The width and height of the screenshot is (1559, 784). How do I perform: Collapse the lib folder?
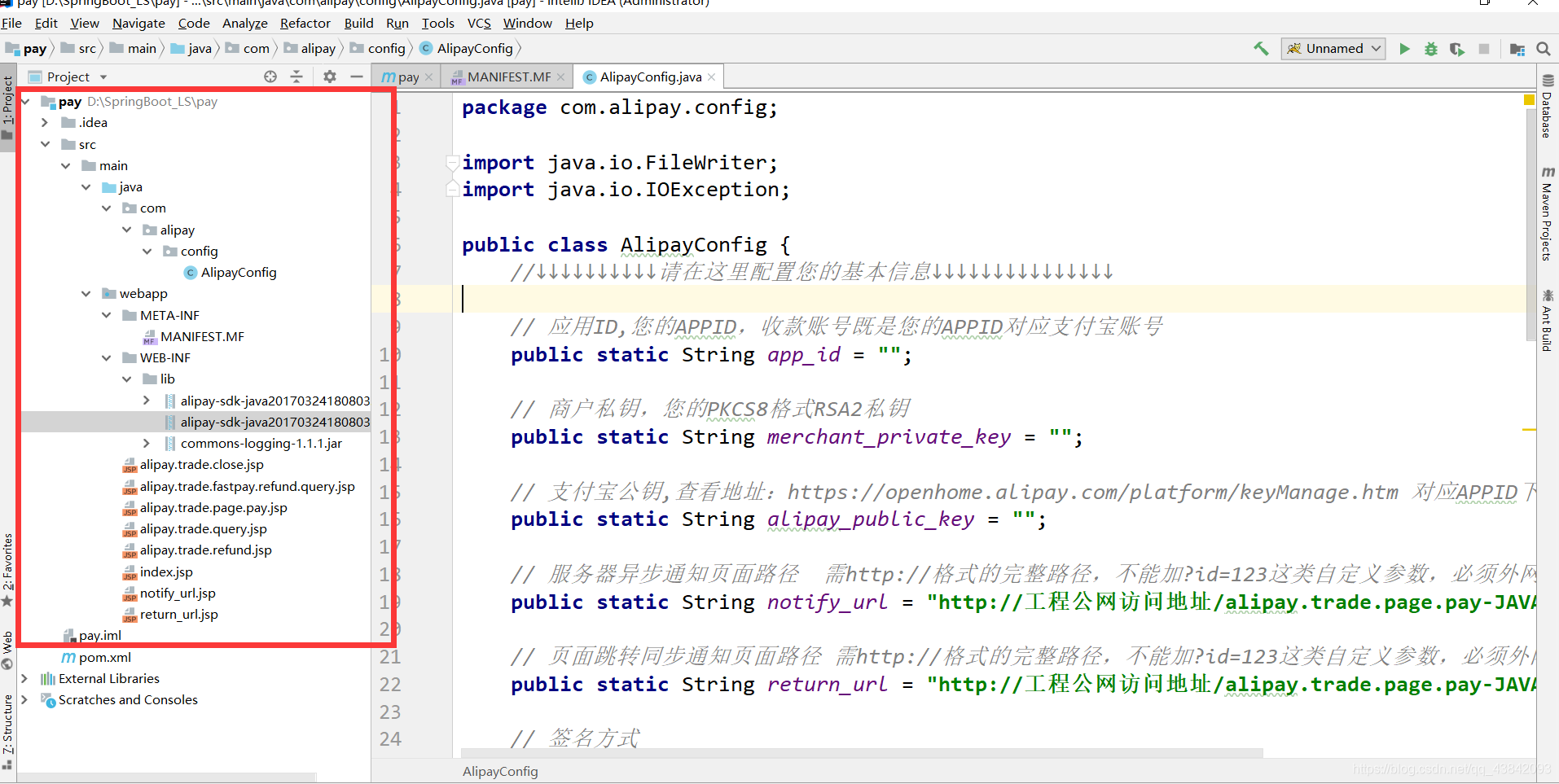point(126,379)
